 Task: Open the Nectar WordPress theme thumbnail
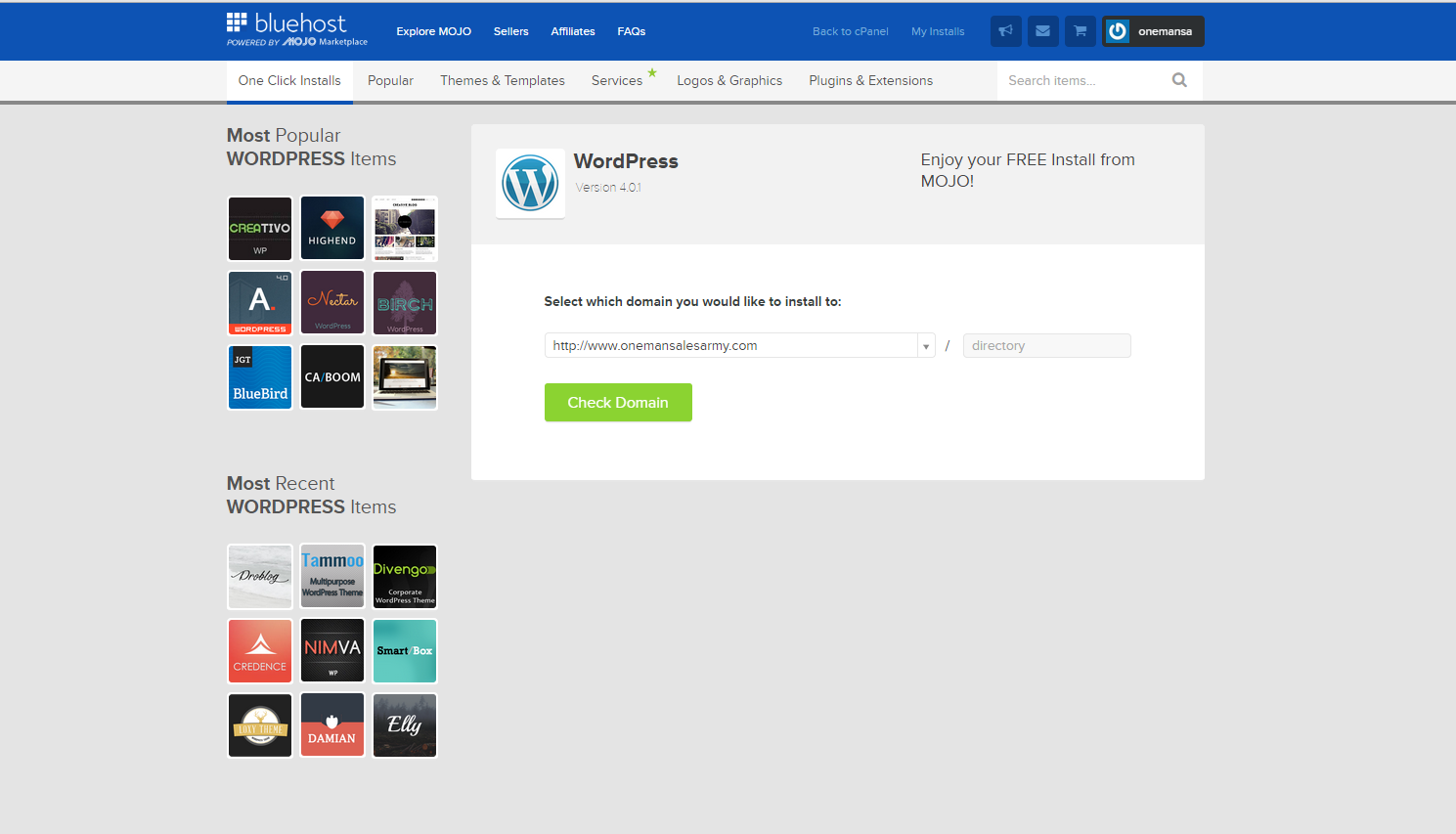[x=332, y=303]
